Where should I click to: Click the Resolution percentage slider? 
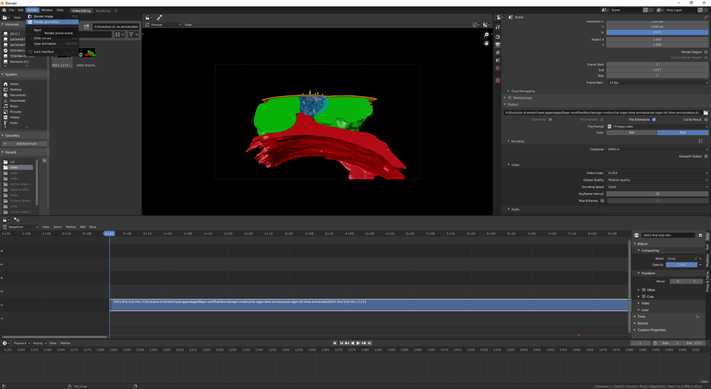click(657, 32)
